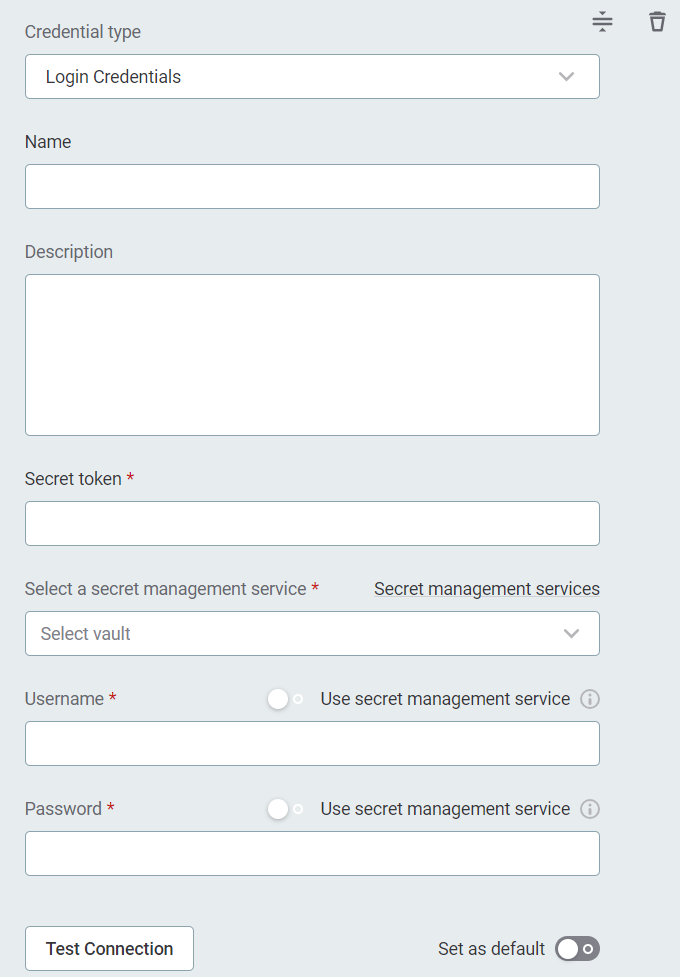Click the info icon beside Username toggle
The width and height of the screenshot is (680, 977).
coord(589,698)
